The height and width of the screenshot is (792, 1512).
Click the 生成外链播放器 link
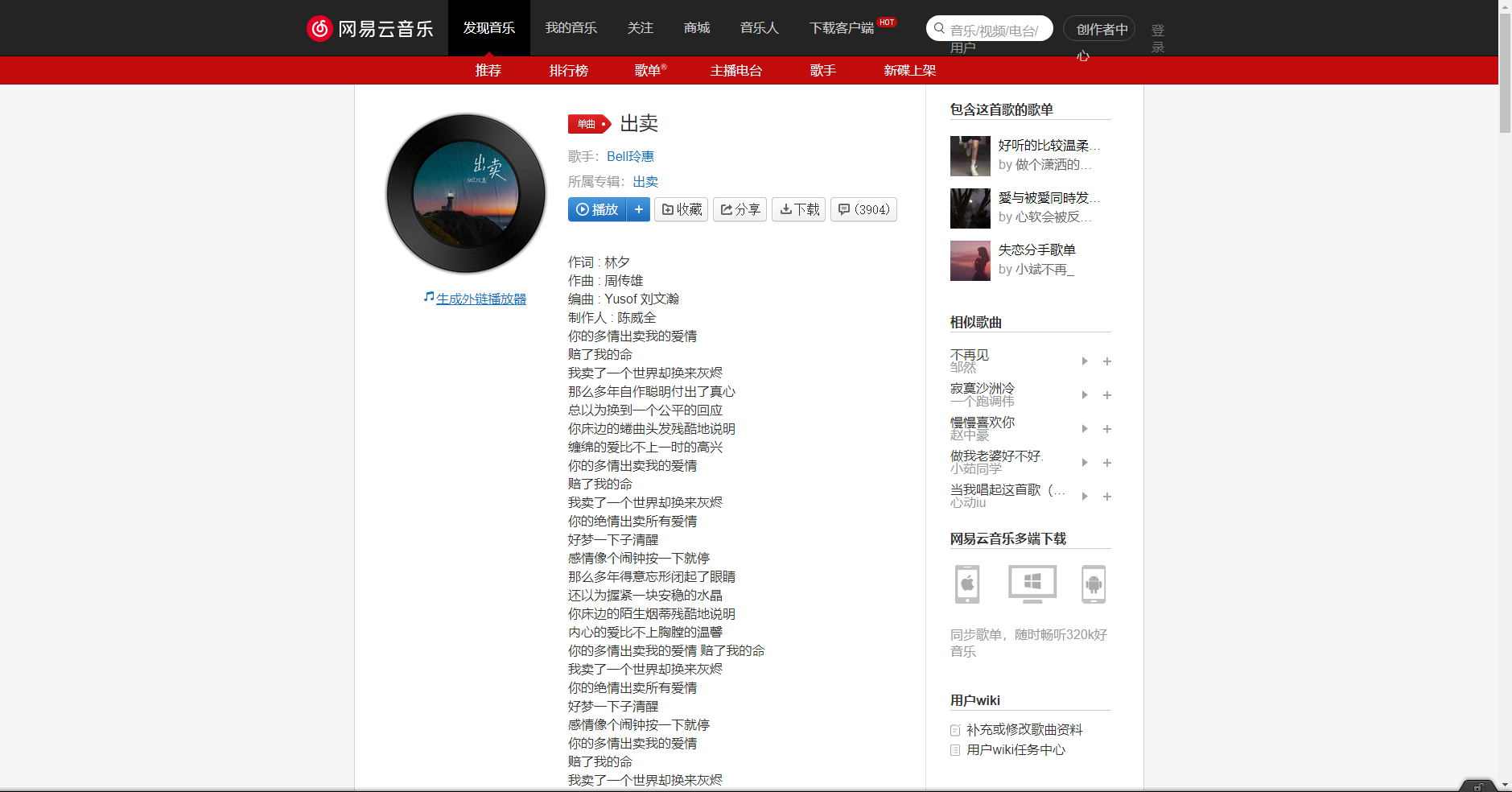point(480,298)
